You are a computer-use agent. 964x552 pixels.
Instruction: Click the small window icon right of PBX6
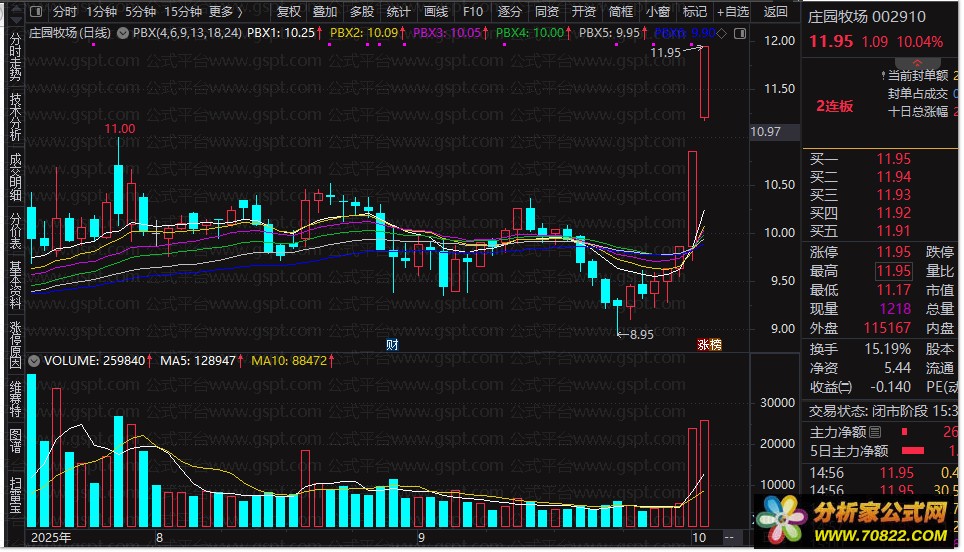coord(740,33)
